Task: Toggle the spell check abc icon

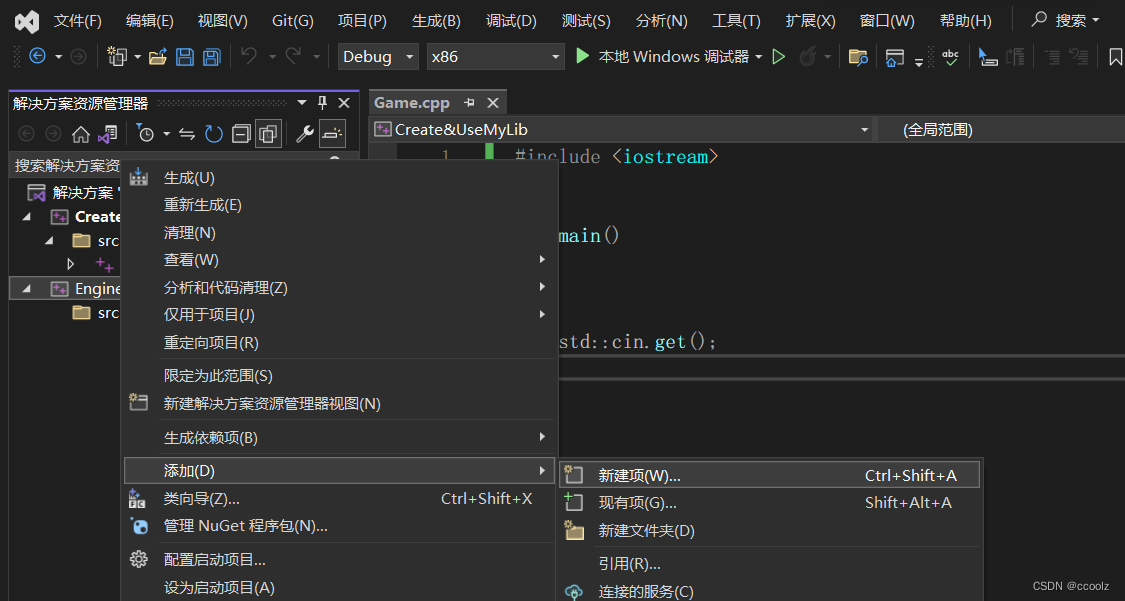Action: pos(950,57)
